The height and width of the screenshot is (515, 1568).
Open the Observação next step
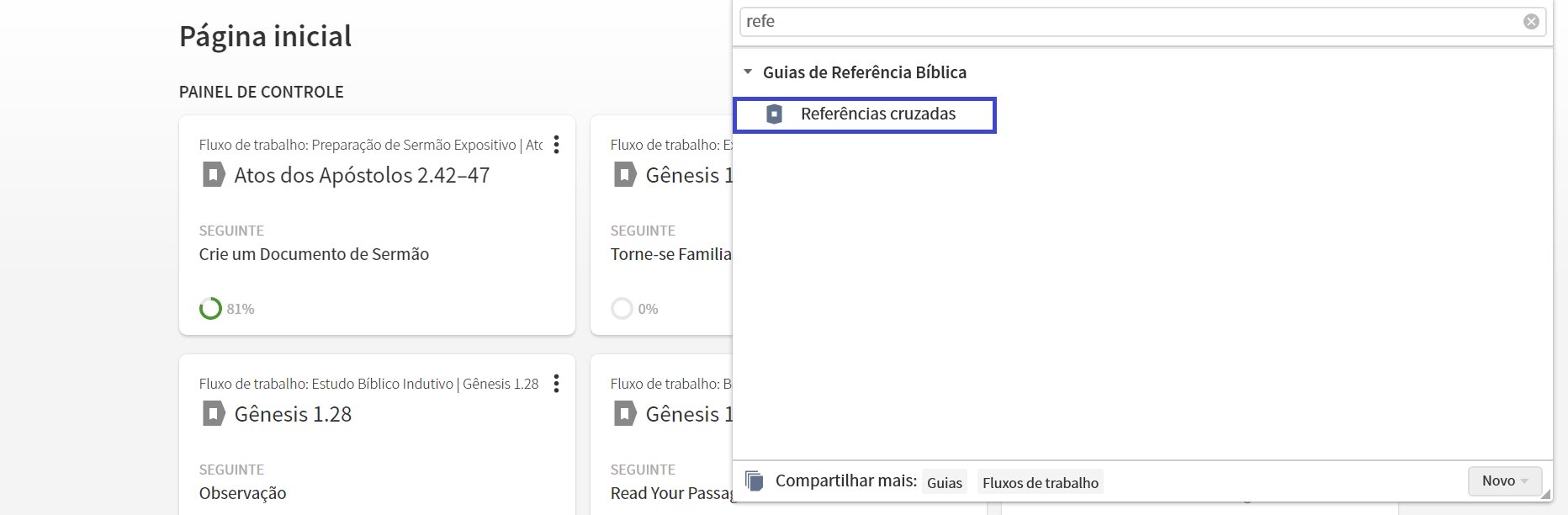tap(242, 493)
